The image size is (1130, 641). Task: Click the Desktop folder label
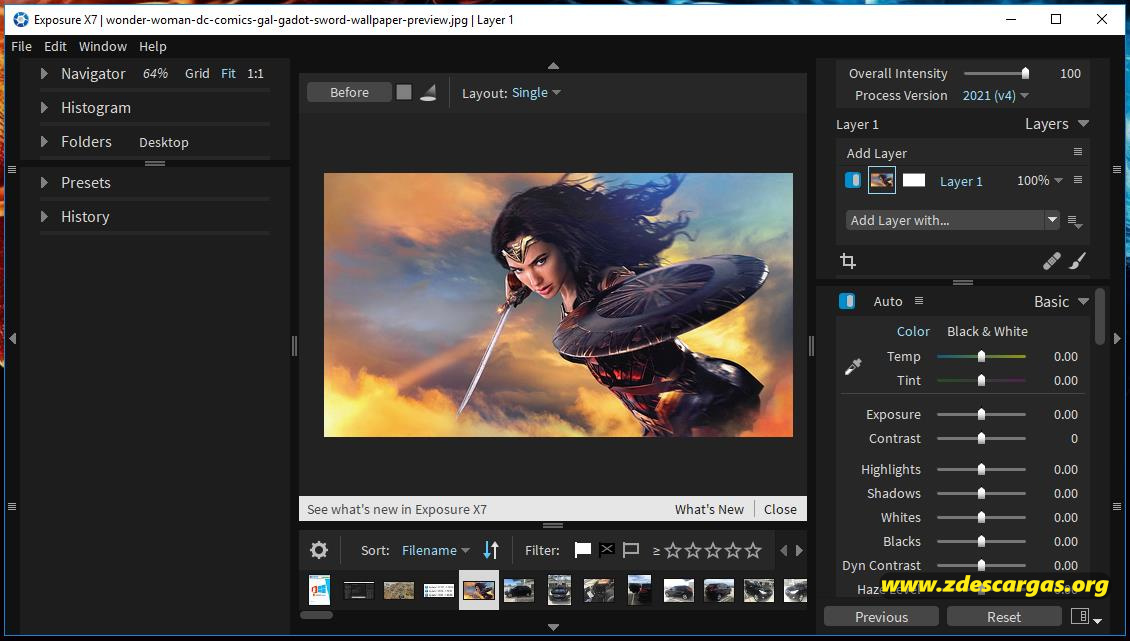click(x=164, y=142)
